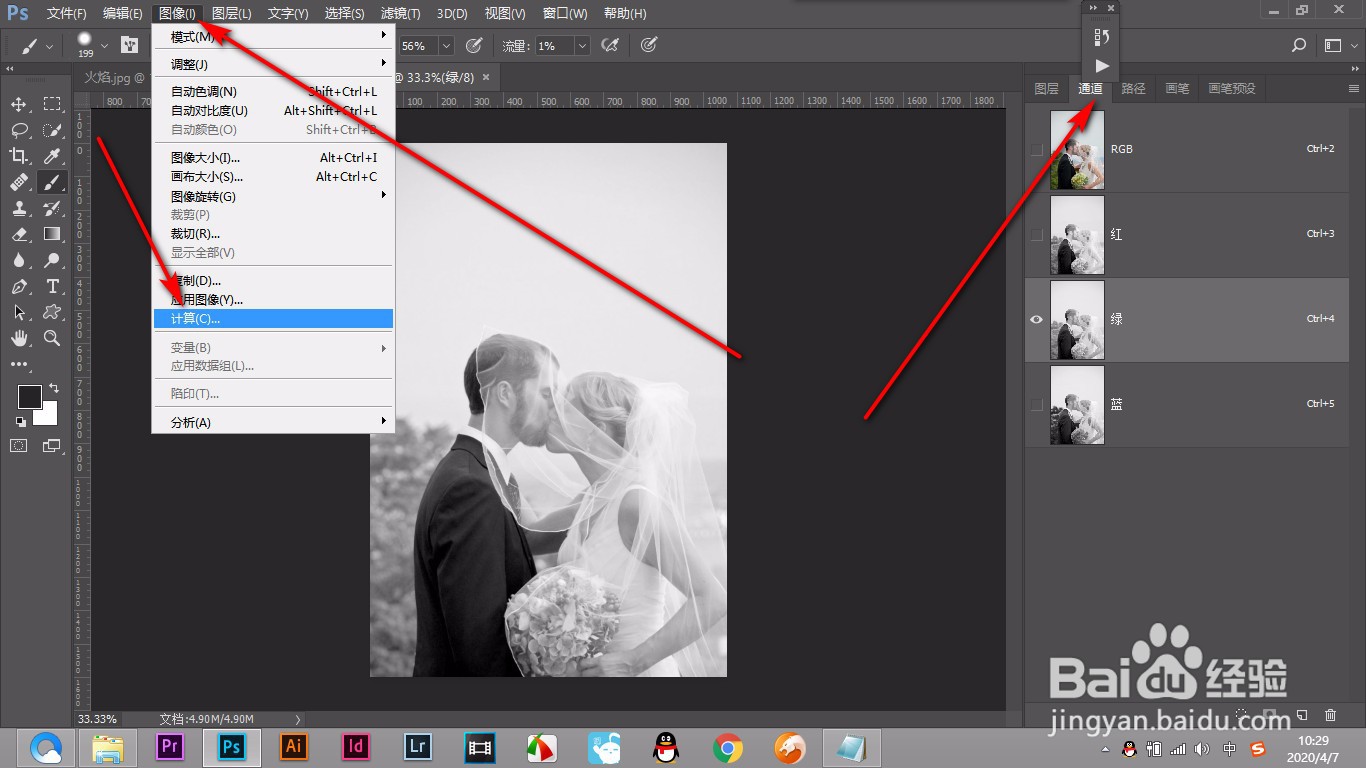This screenshot has width=1366, height=768.
Task: Open the Edit Toolbar three-dots button
Action: (x=19, y=364)
